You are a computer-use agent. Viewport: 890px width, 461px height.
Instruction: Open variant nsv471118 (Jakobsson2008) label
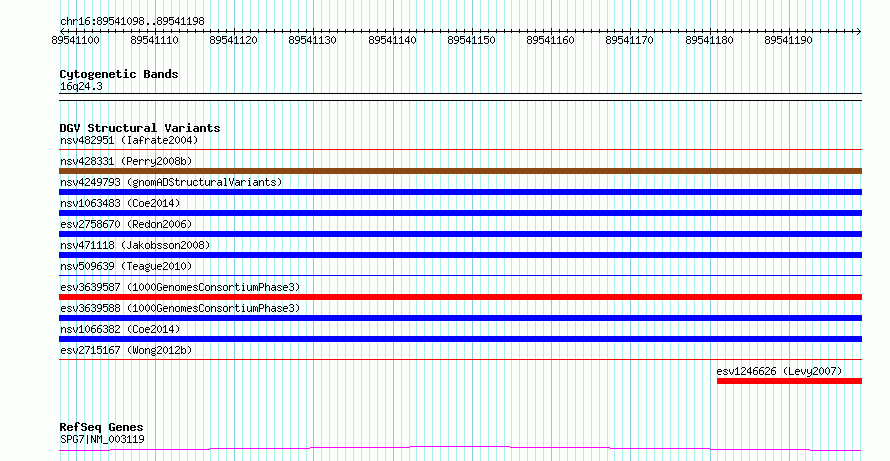pyautogui.click(x=135, y=245)
